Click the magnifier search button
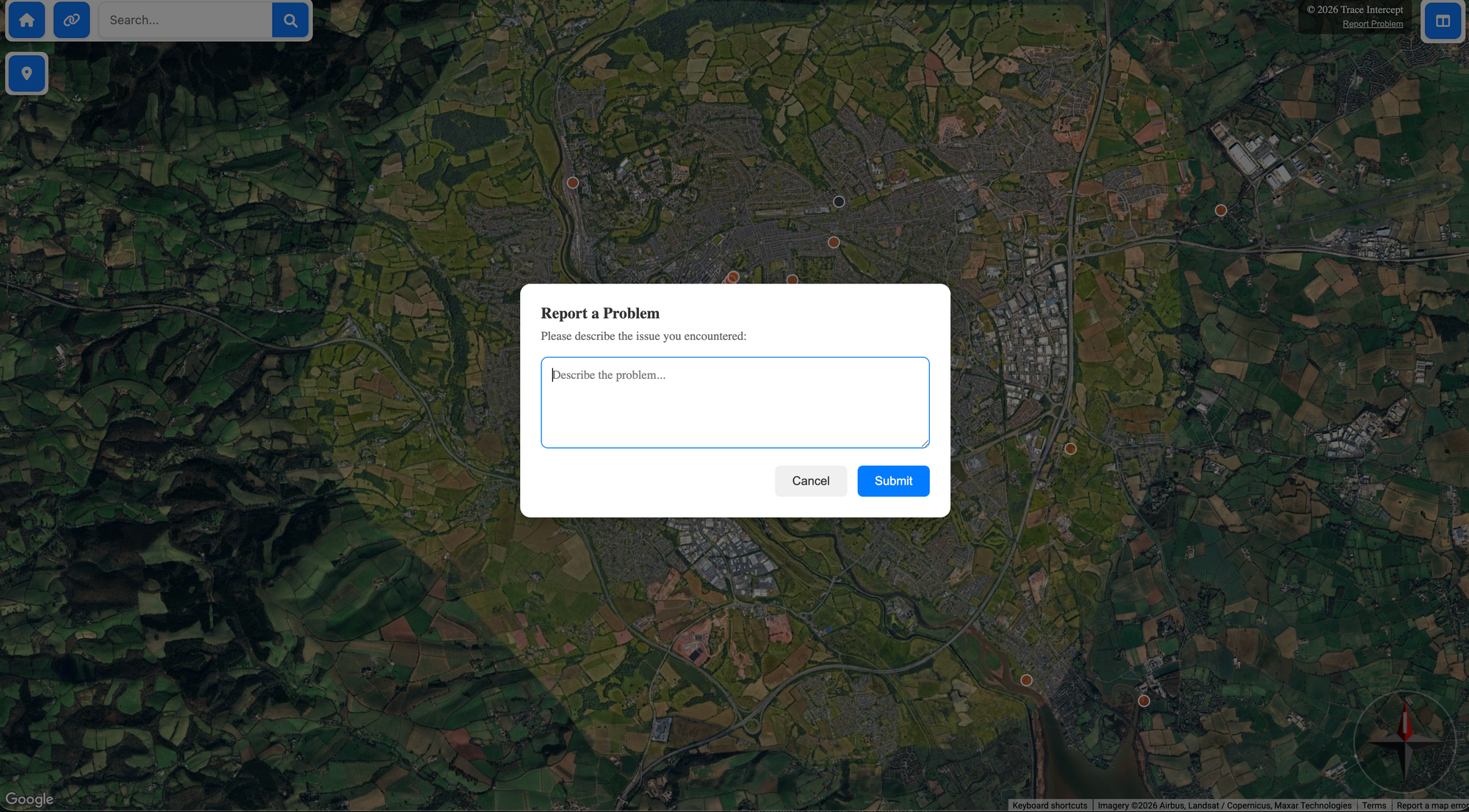1469x812 pixels. (290, 21)
